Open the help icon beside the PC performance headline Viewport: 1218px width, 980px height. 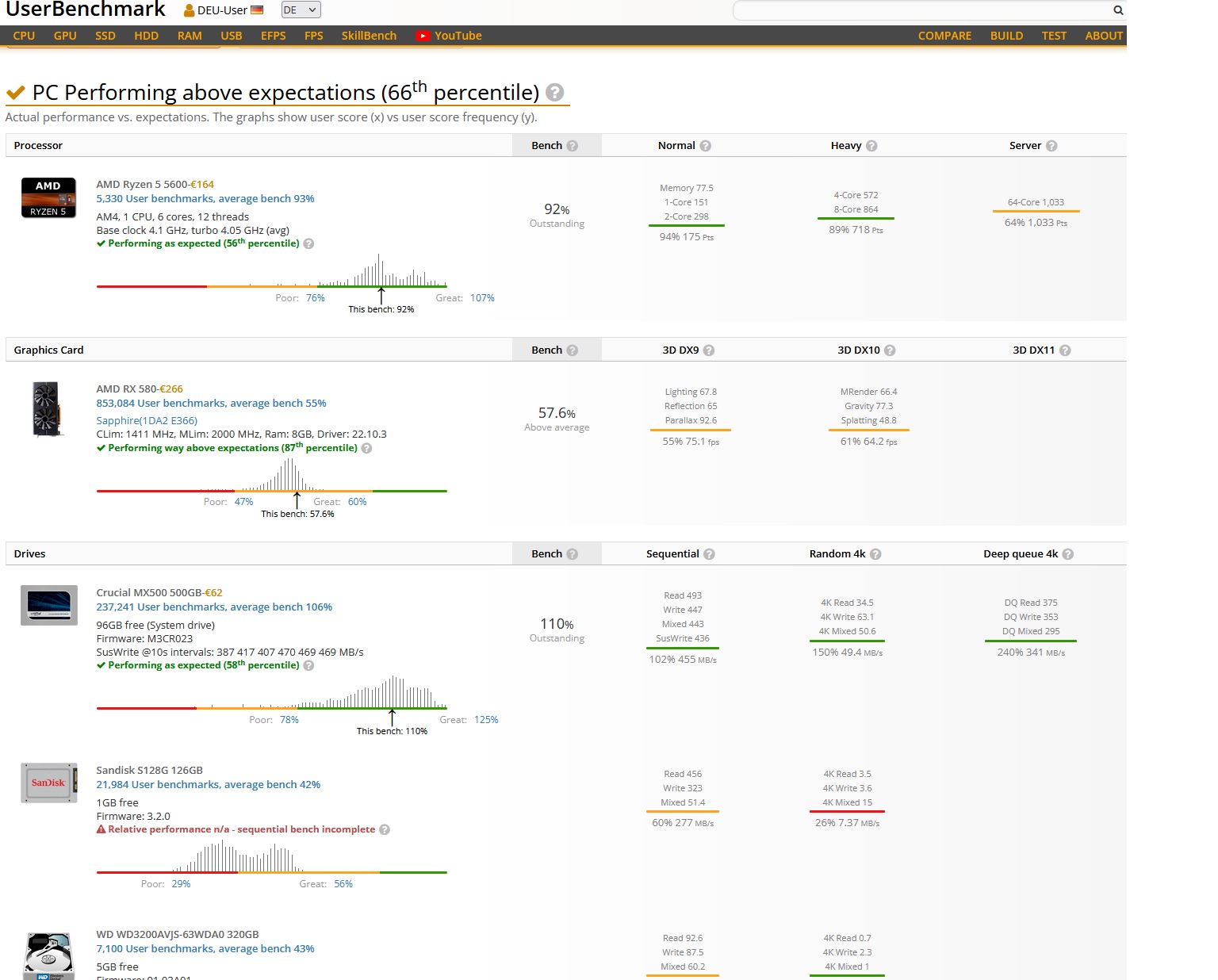[x=555, y=93]
